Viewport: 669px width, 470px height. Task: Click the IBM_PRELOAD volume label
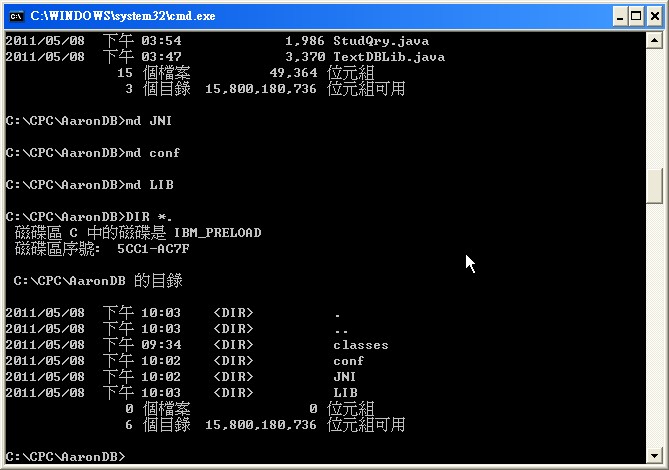[217, 233]
